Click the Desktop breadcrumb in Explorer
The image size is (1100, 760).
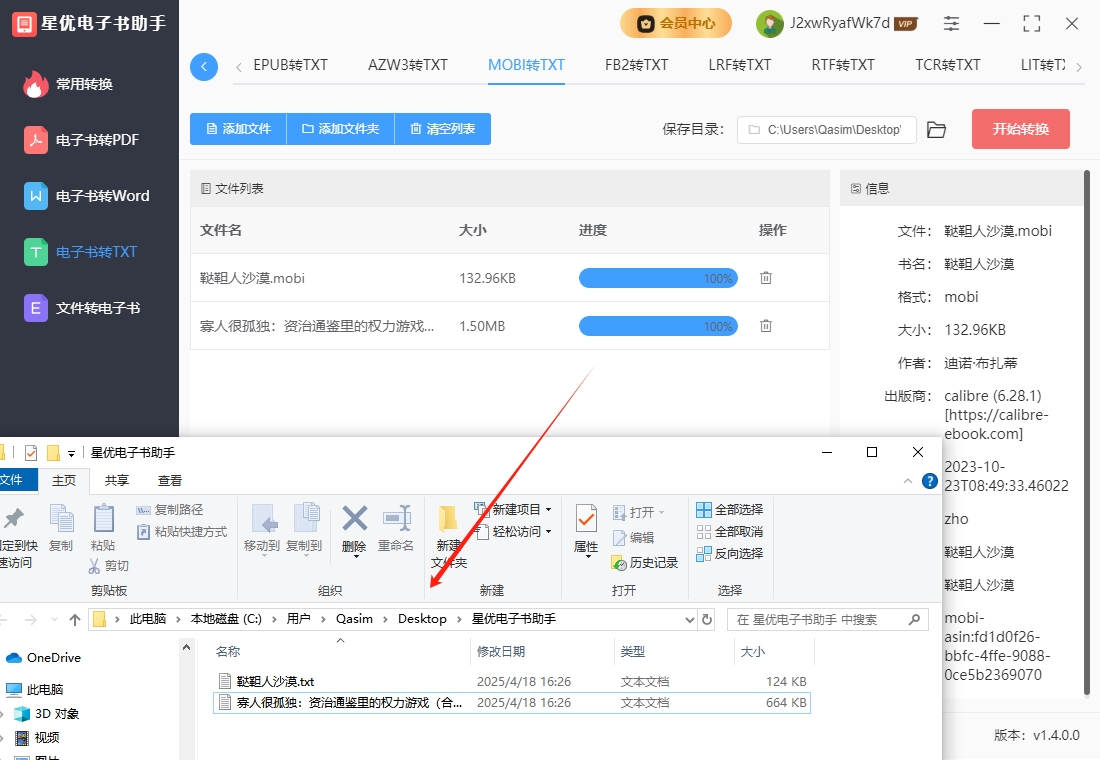click(x=422, y=619)
